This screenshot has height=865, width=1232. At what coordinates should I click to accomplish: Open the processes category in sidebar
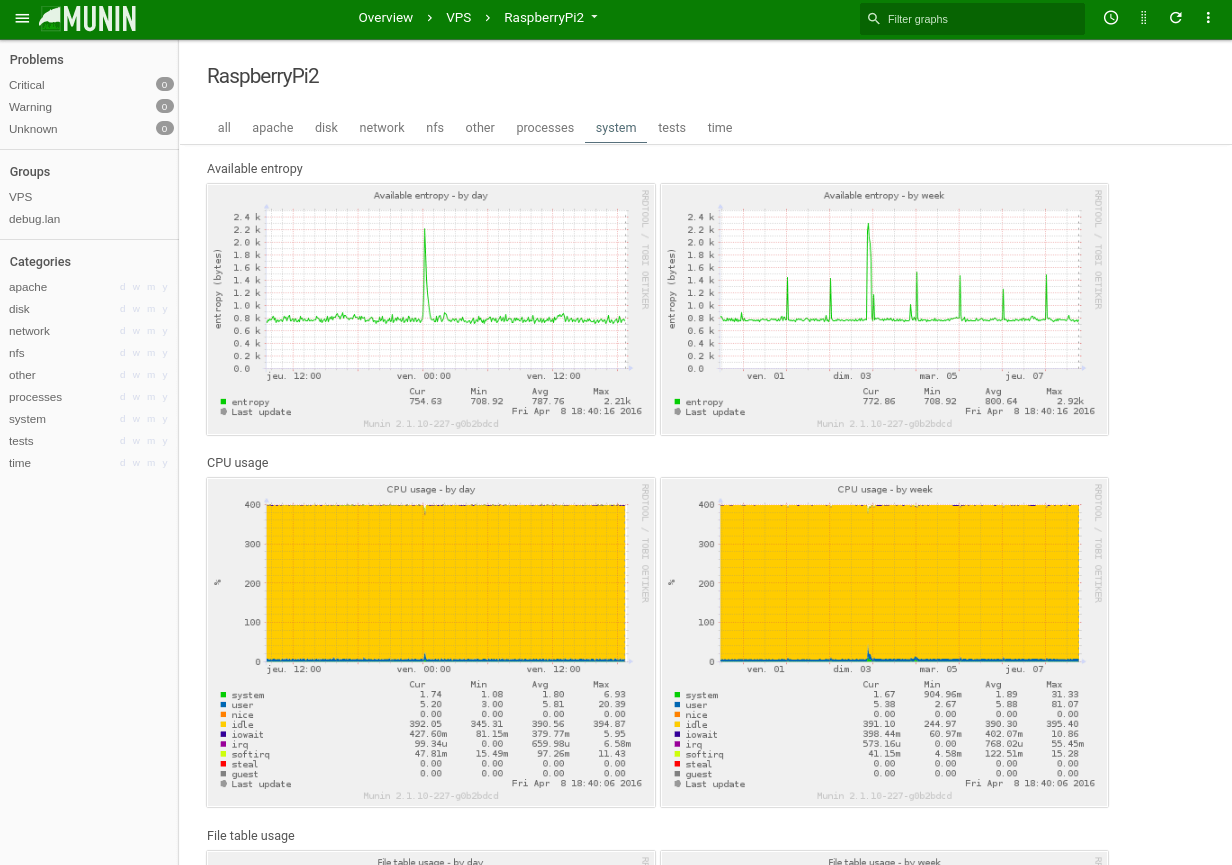[35, 397]
